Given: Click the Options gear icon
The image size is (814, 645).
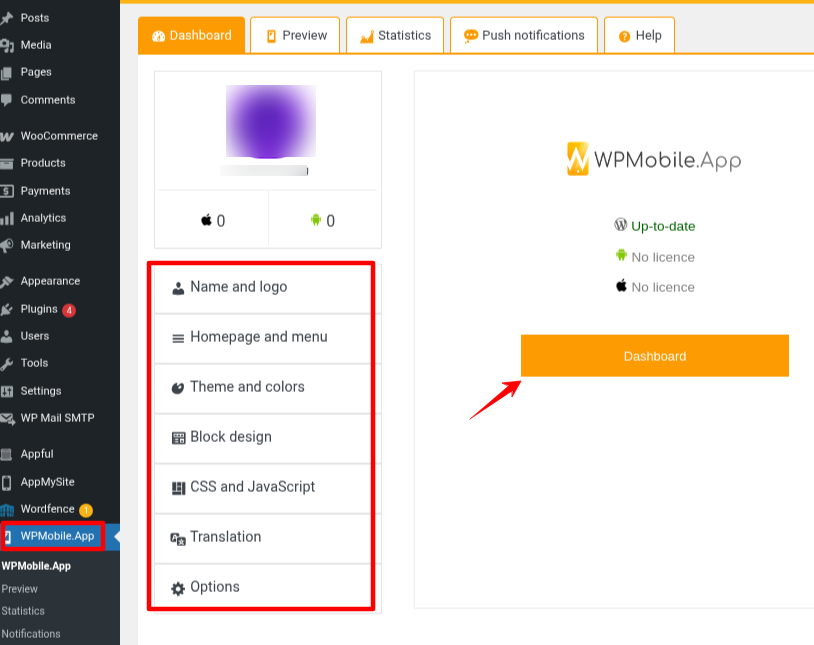Looking at the screenshot, I should point(178,588).
